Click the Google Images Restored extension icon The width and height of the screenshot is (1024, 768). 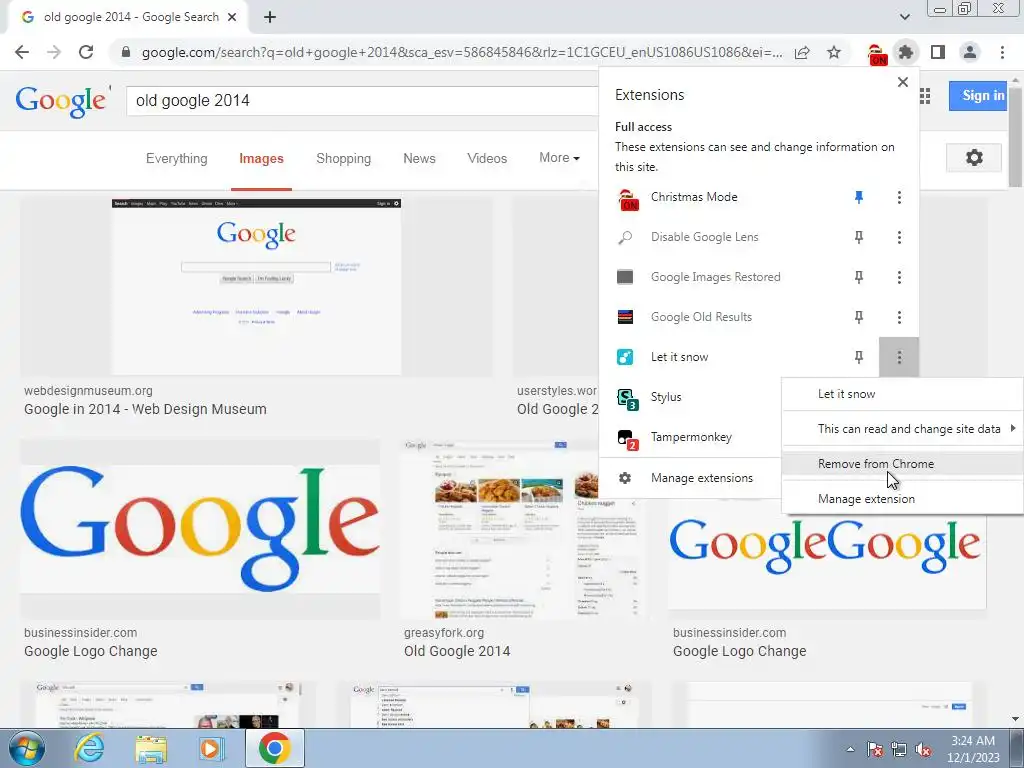click(x=625, y=277)
